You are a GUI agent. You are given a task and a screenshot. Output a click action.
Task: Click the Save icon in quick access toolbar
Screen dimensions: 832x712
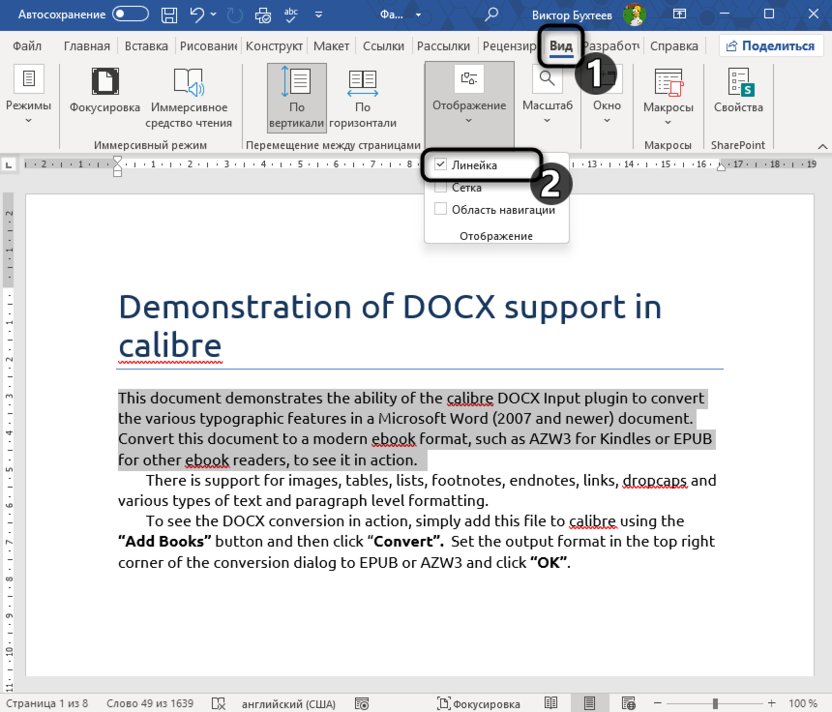pyautogui.click(x=169, y=14)
